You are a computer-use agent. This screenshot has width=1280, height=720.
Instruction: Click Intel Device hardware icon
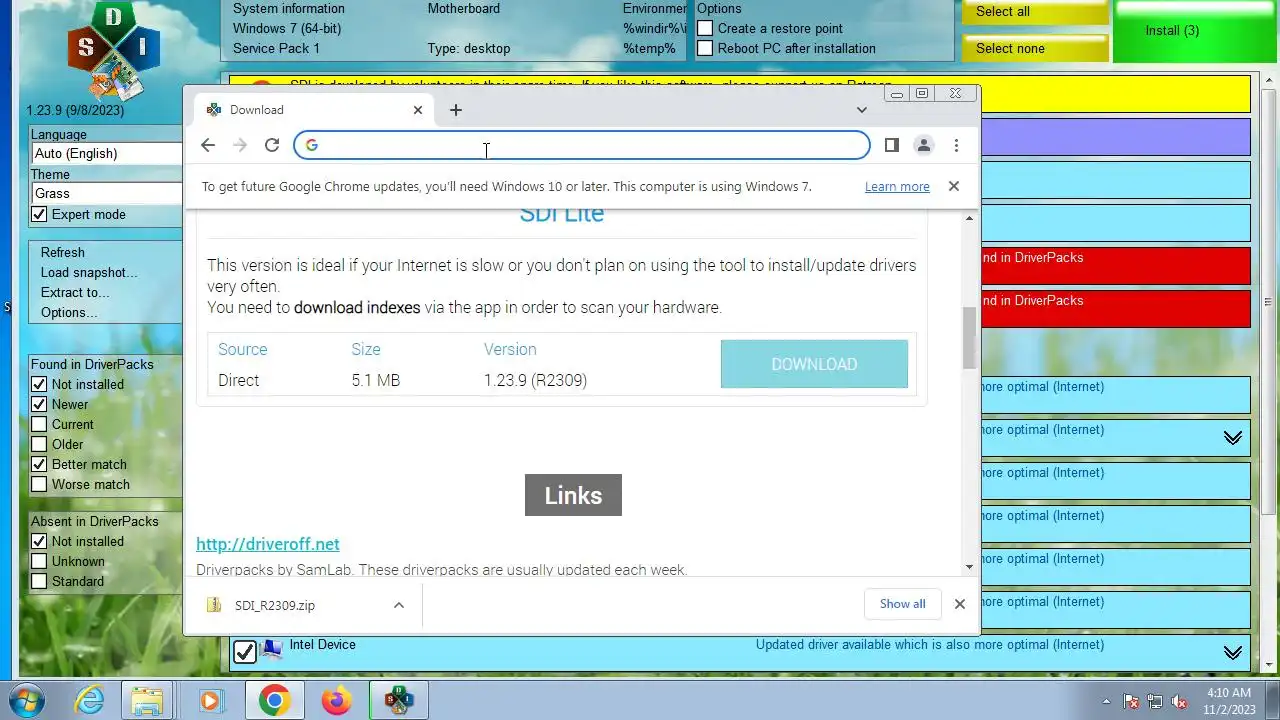point(271,651)
